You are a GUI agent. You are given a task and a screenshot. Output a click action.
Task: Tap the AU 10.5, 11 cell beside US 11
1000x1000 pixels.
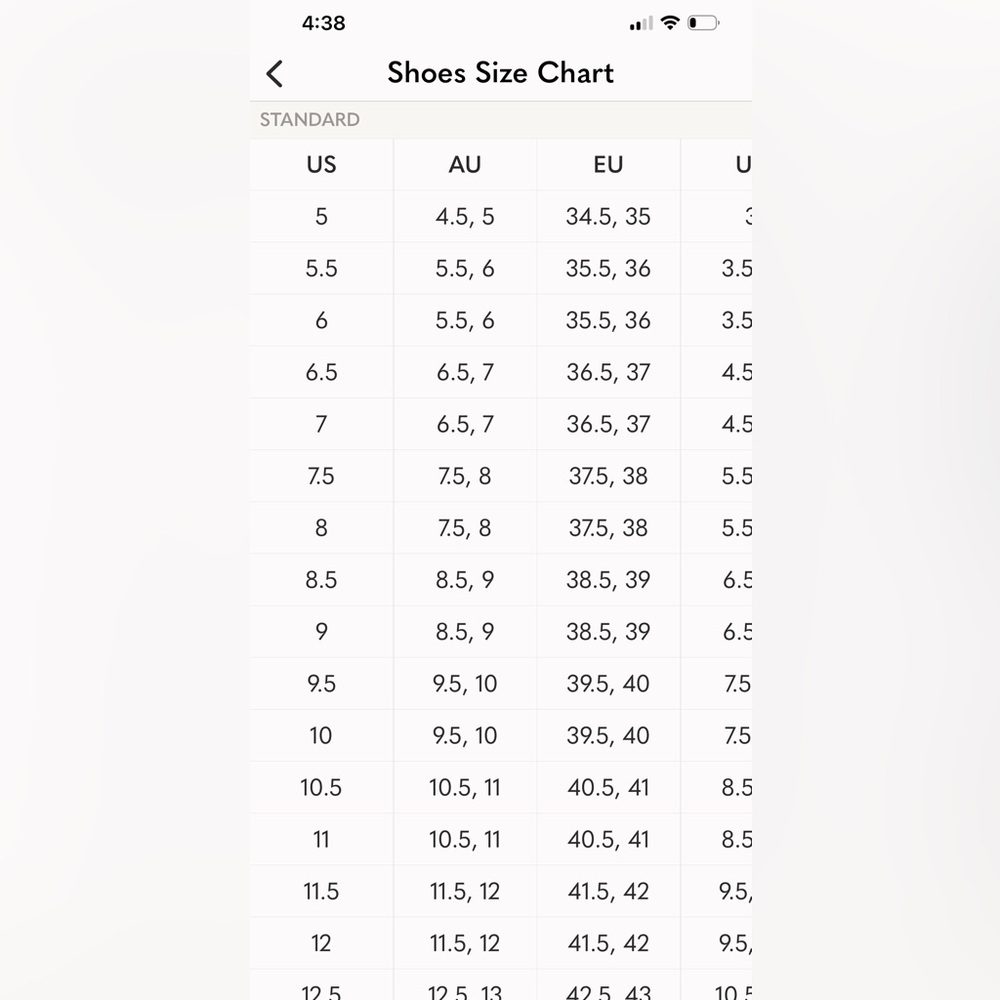tap(465, 839)
